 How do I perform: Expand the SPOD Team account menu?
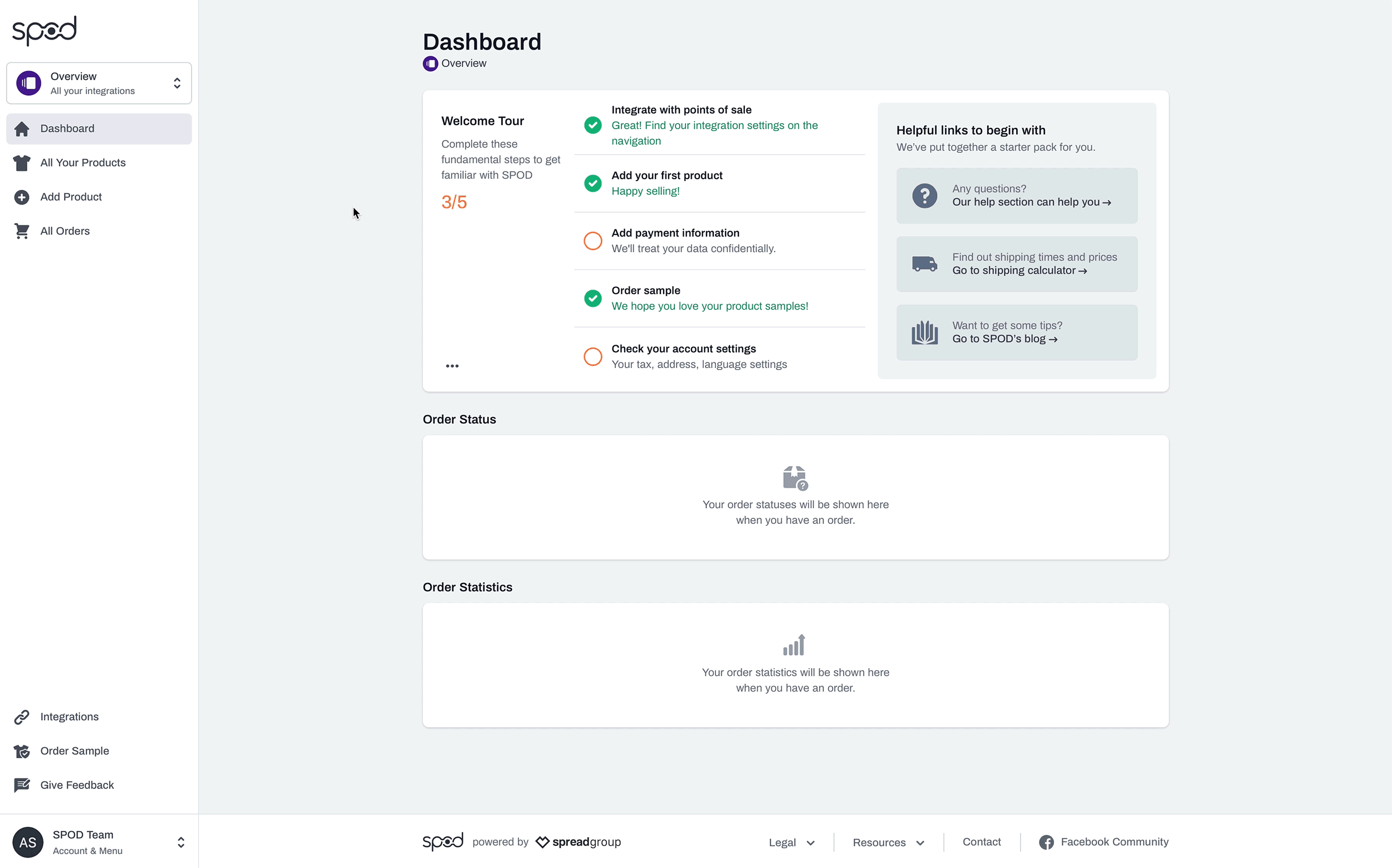(99, 842)
